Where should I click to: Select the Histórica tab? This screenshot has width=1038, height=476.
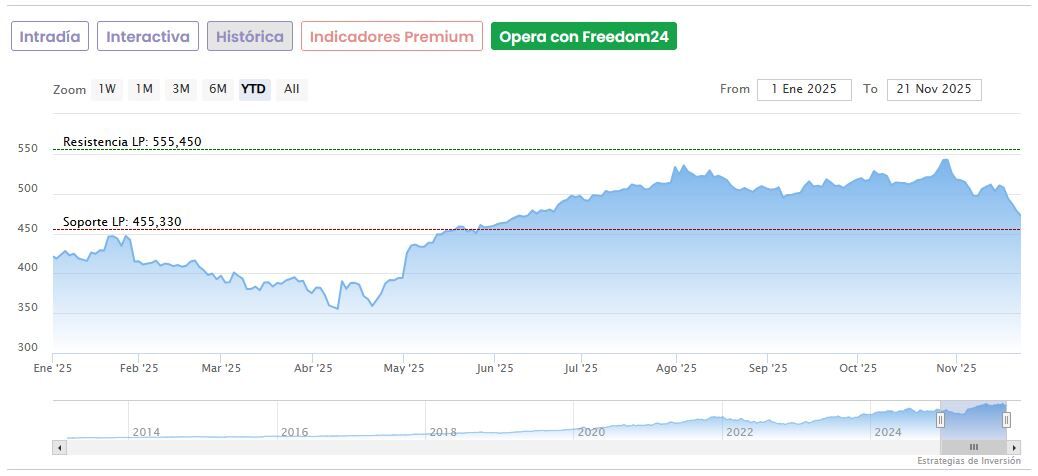pyautogui.click(x=250, y=37)
